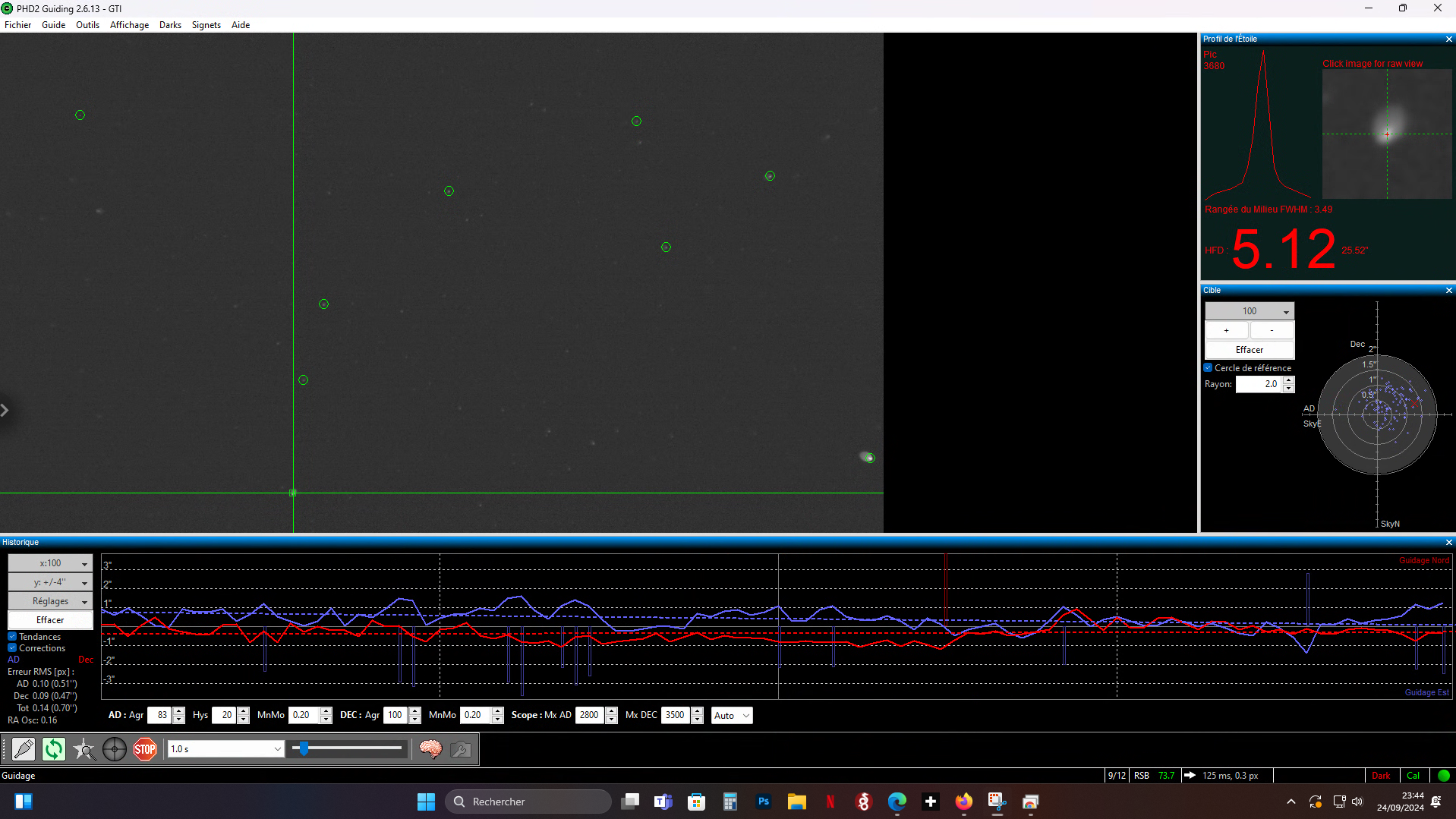
Task: Click the Windows Rechercher search box
Action: 528,802
